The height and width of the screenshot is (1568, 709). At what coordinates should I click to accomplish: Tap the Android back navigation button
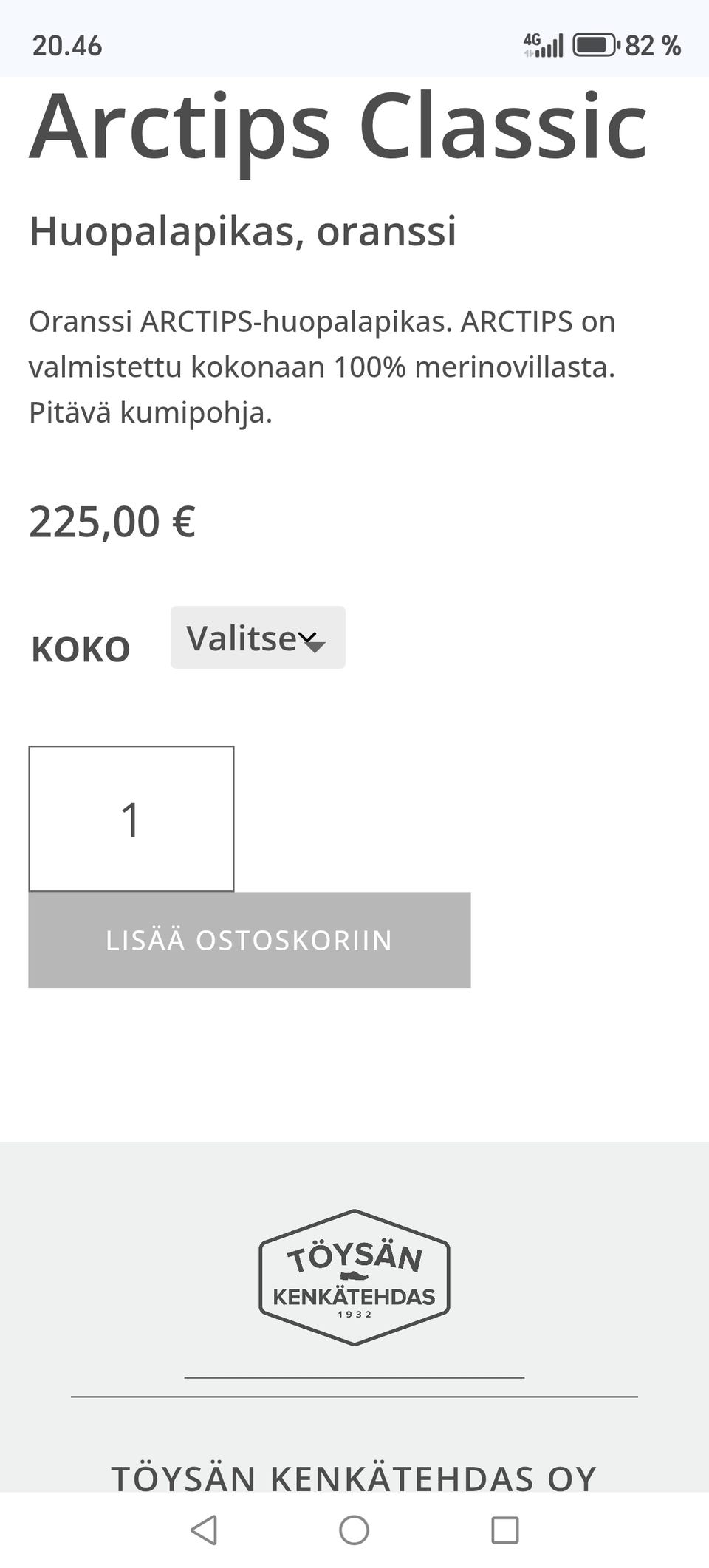pos(204,1530)
